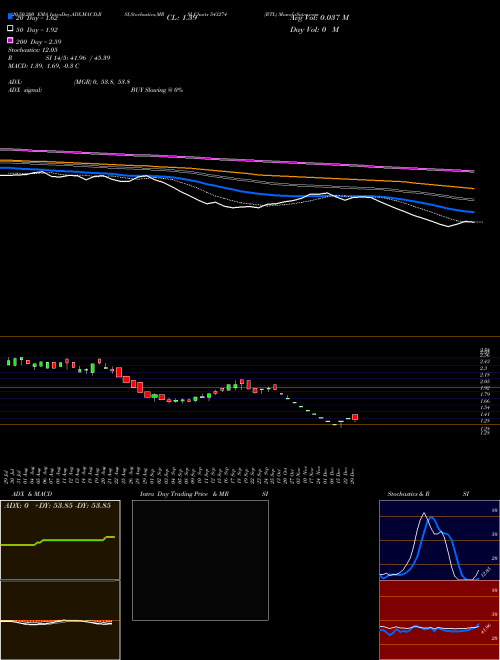
Task: Click the 'Day Vol: 0 M' text
Action: coord(314,30)
